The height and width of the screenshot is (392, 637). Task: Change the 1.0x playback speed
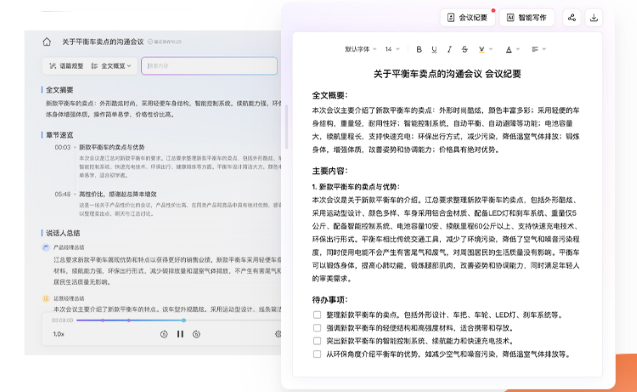[58, 334]
